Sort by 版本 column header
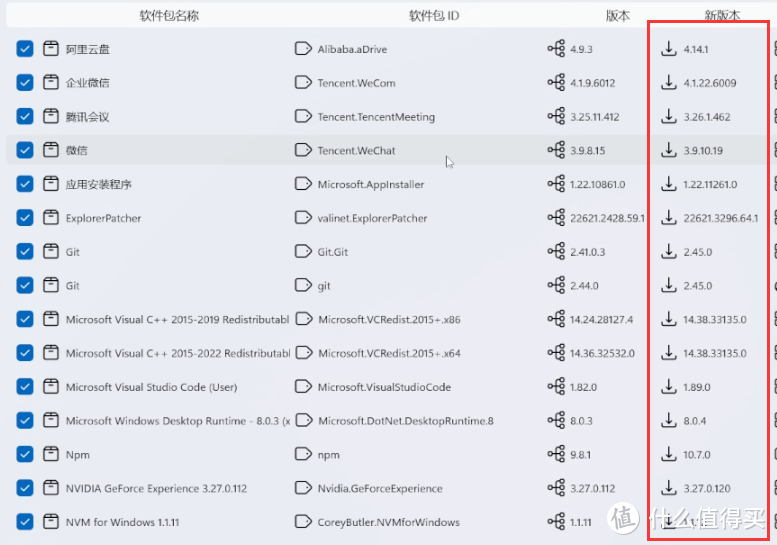The height and width of the screenshot is (545, 777). pyautogui.click(x=617, y=16)
